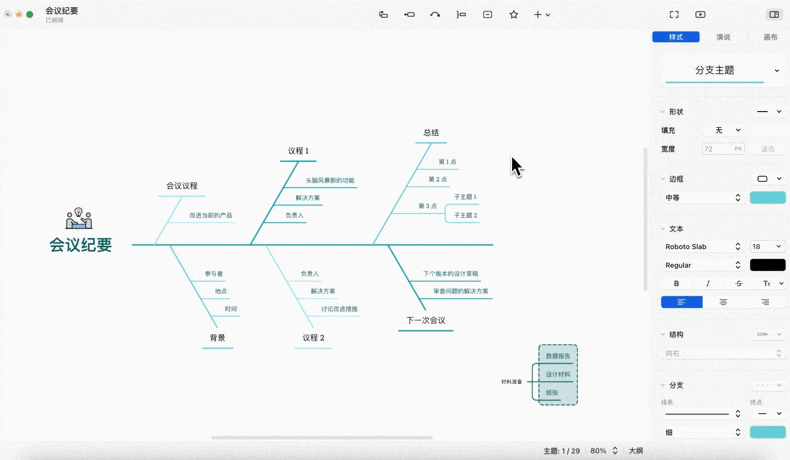Toggle bold text formatting

coord(676,284)
